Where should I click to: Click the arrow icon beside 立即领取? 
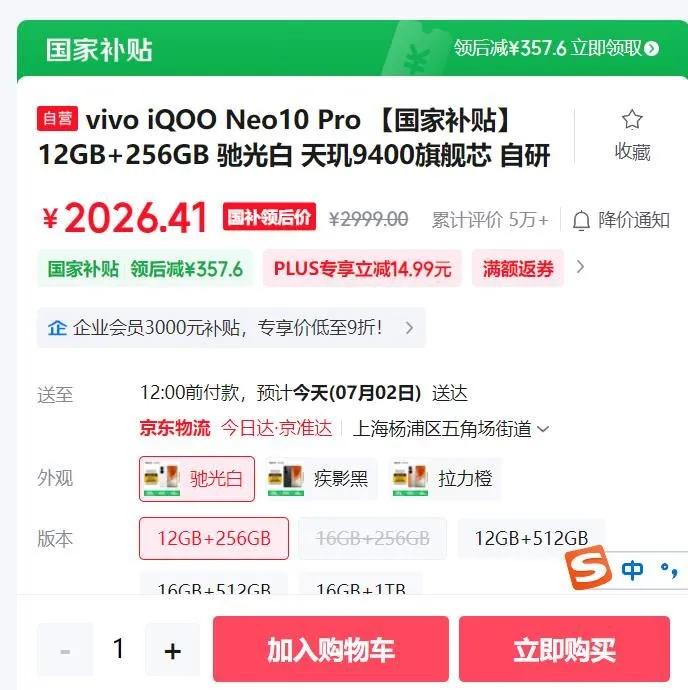point(651,48)
